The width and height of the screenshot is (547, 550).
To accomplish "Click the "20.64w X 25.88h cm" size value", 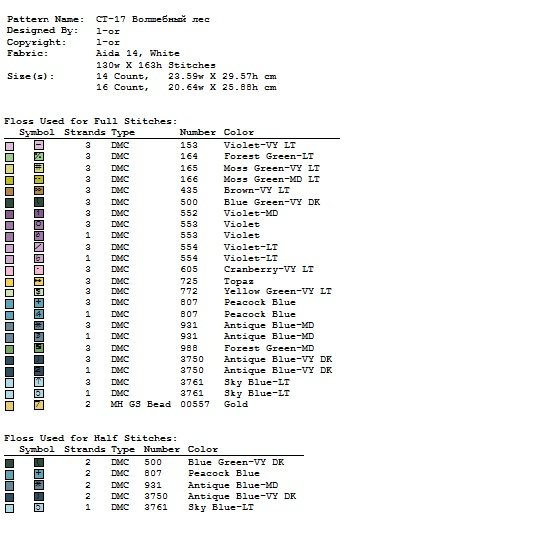I will point(222,87).
